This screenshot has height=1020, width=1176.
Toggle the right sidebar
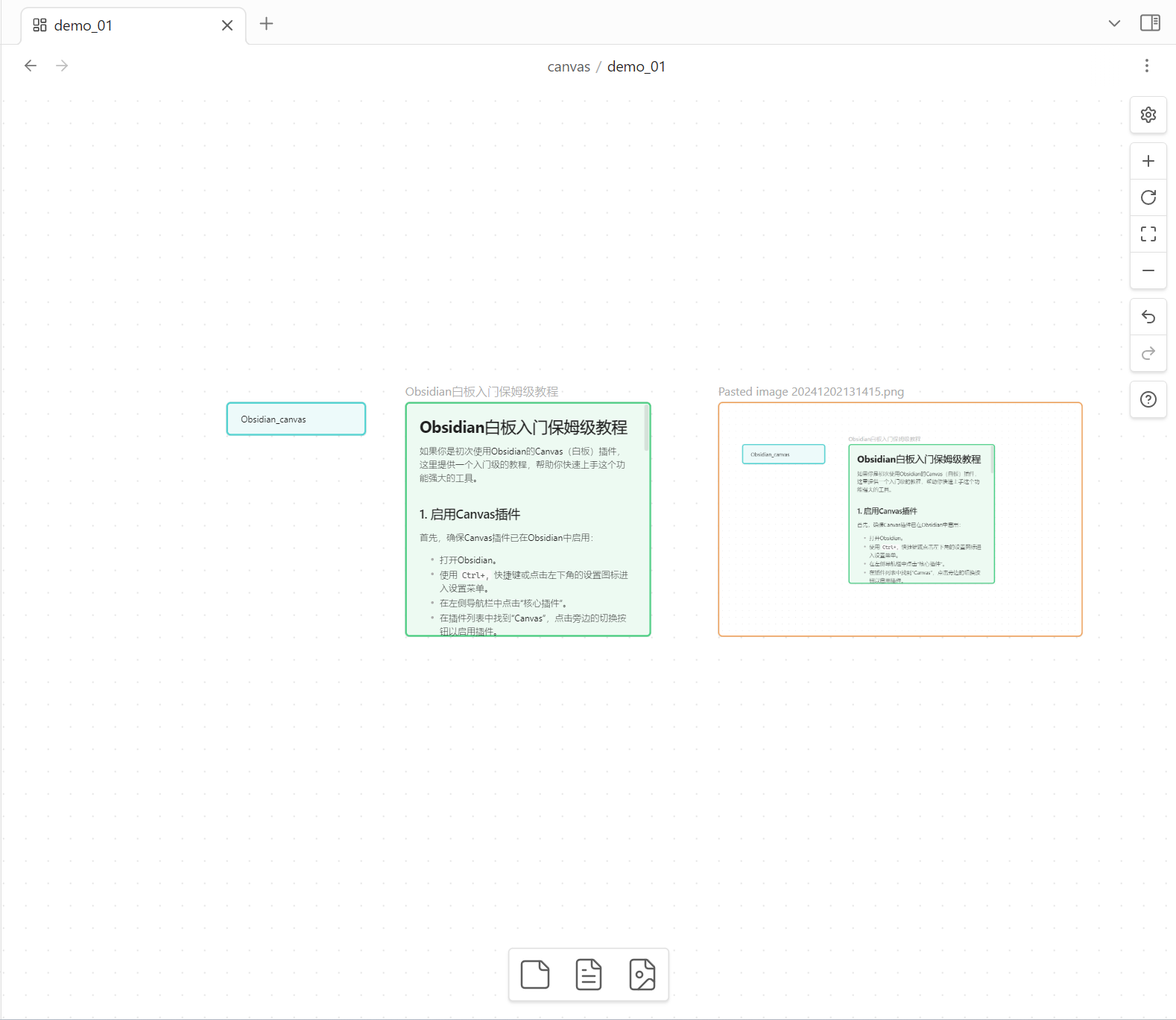coord(1150,23)
